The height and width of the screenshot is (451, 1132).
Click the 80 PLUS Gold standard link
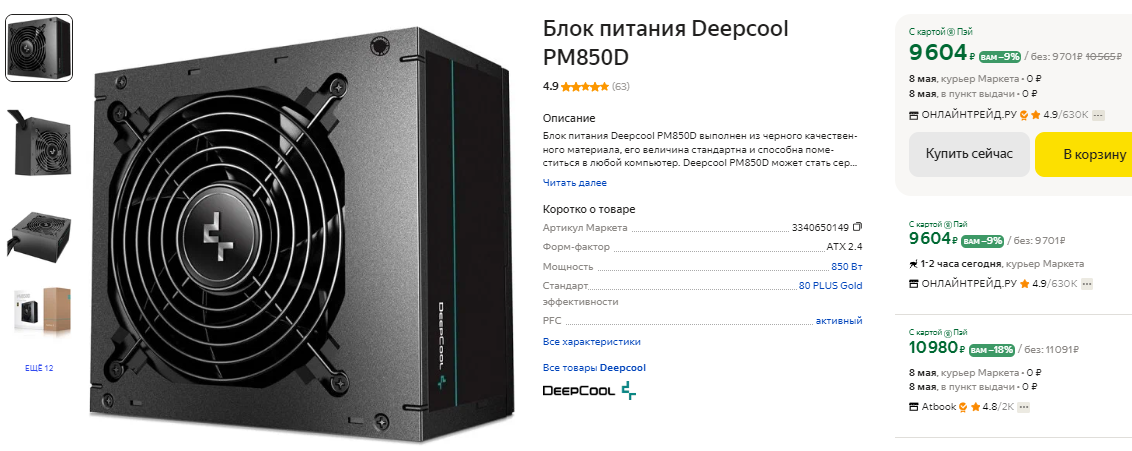click(x=830, y=286)
